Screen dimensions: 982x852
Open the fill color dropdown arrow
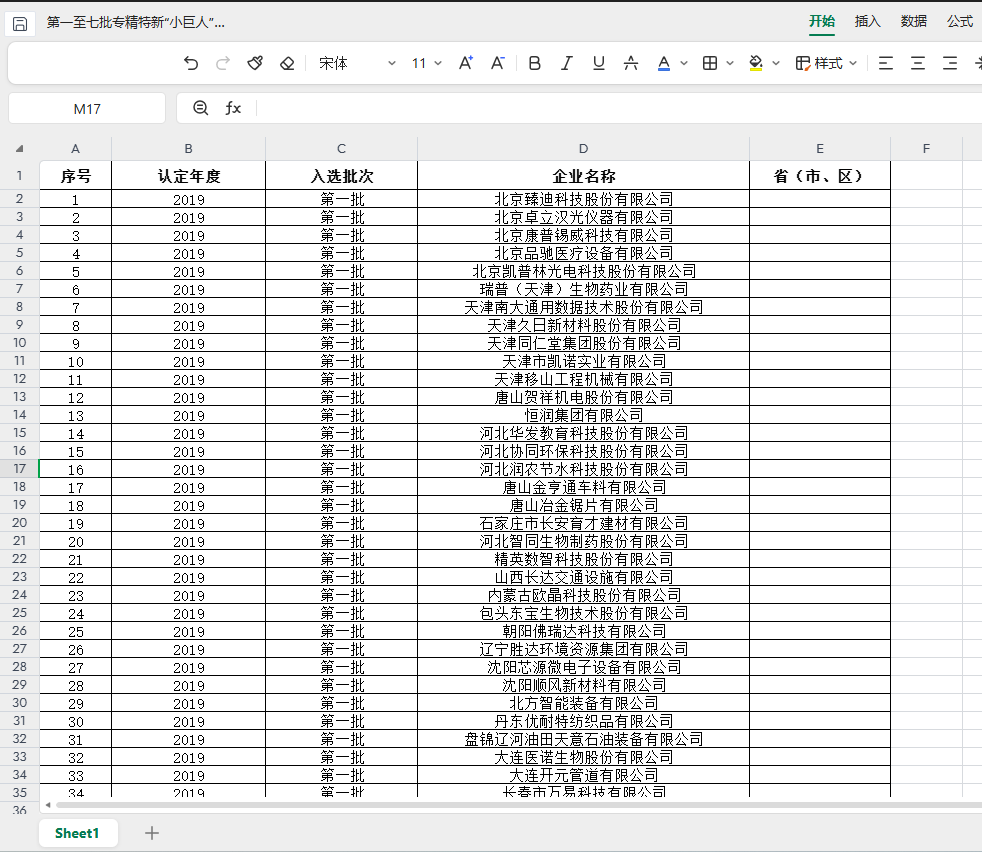(776, 63)
